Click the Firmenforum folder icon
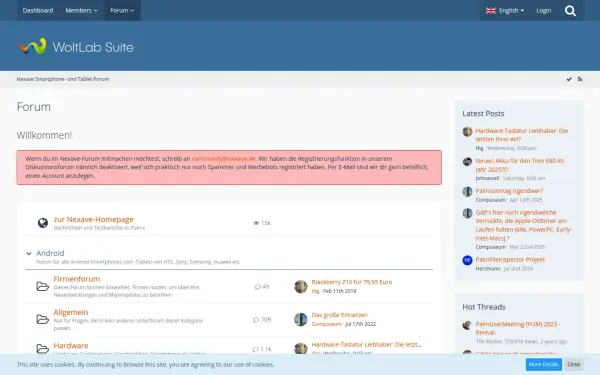 click(x=42, y=286)
